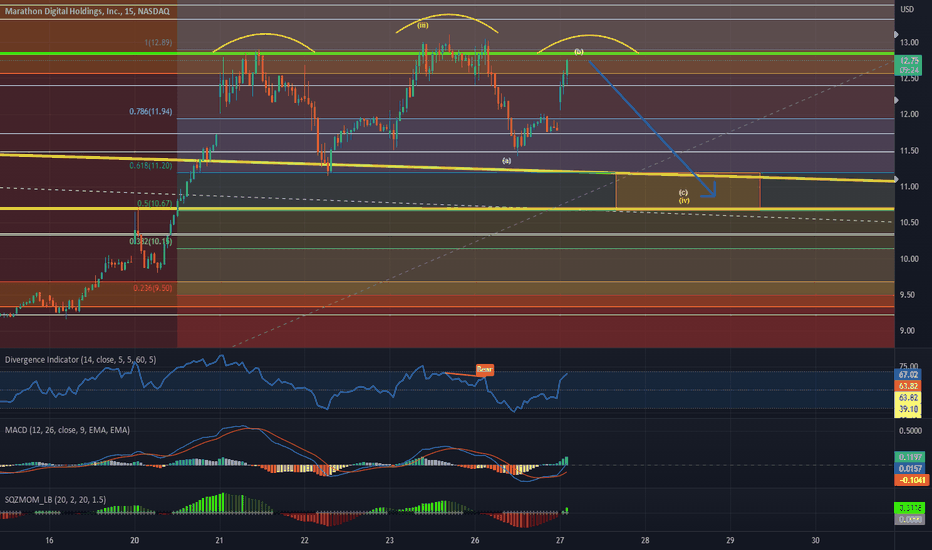The image size is (932, 550).
Task: Click 11.50 on the price axis
Action: 909,151
